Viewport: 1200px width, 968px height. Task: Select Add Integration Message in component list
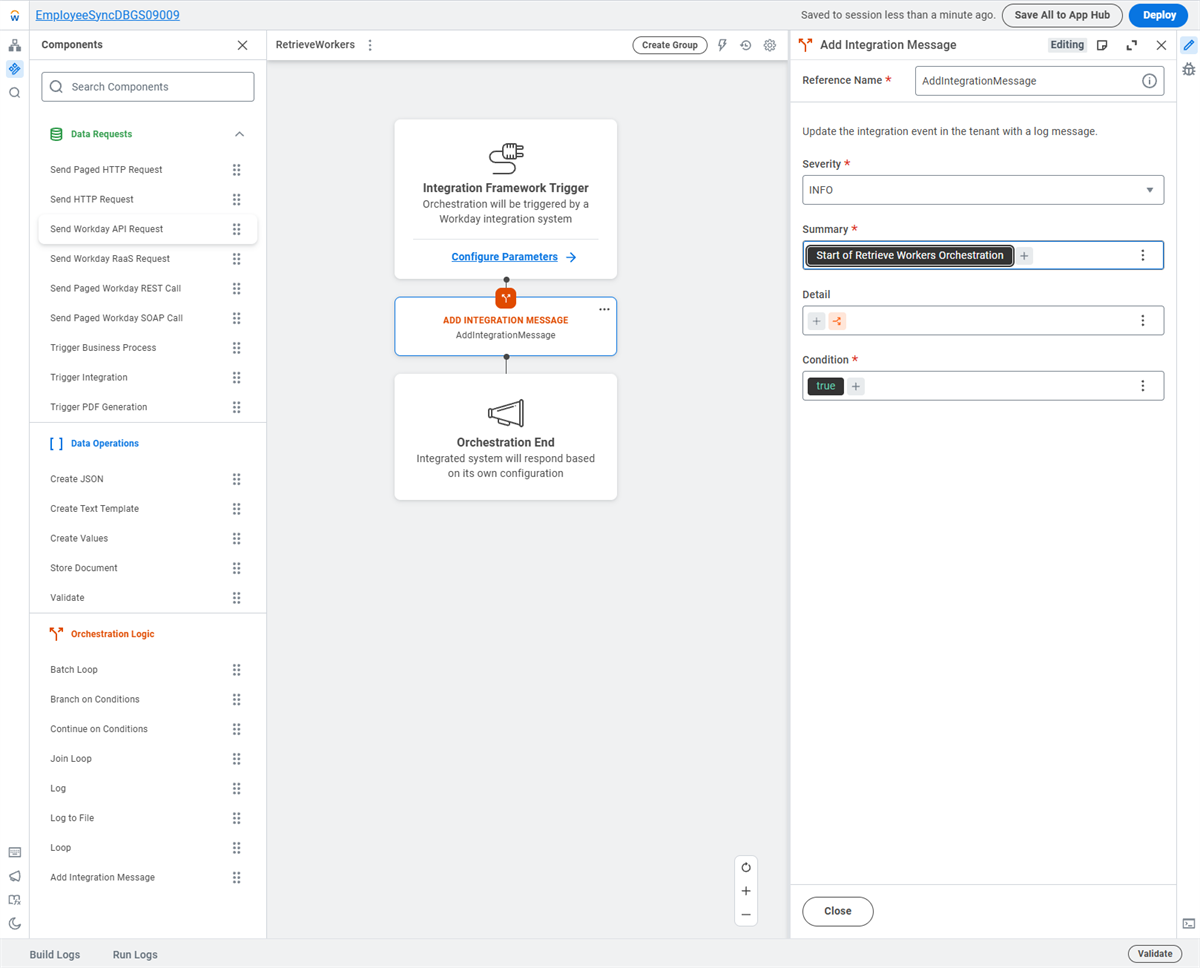(147, 877)
